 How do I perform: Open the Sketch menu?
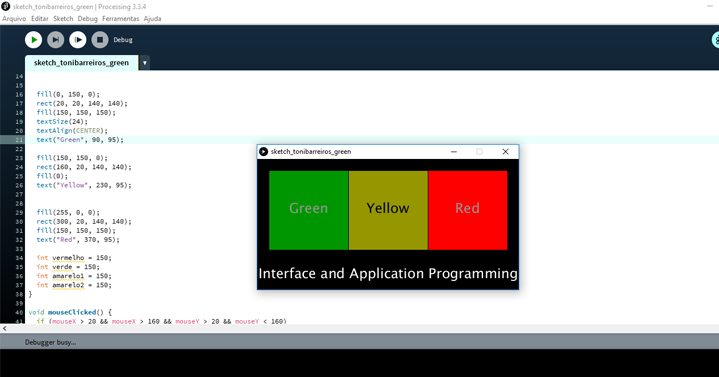(x=63, y=19)
